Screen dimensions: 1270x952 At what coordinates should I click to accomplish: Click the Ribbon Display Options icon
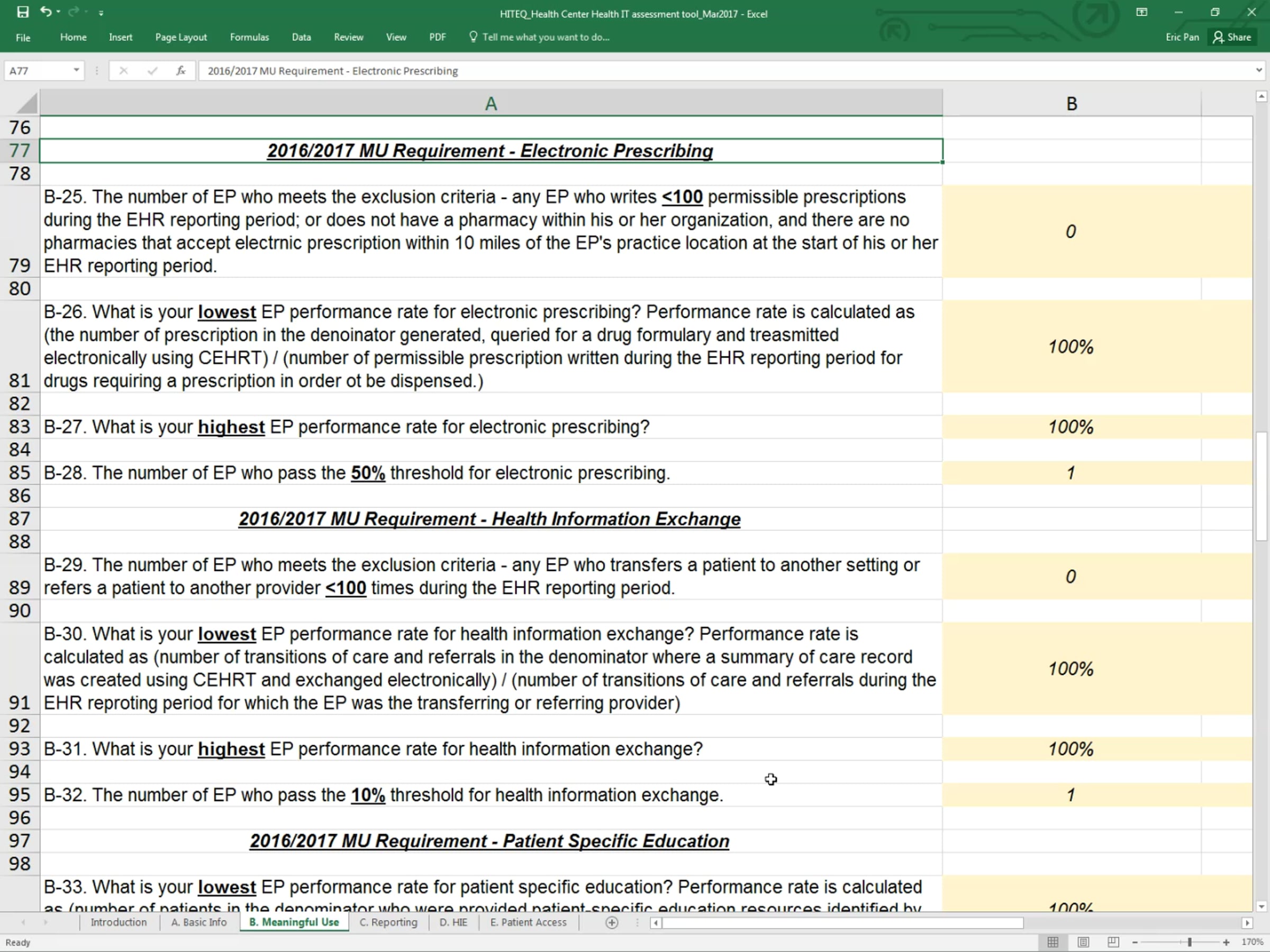1141,12
